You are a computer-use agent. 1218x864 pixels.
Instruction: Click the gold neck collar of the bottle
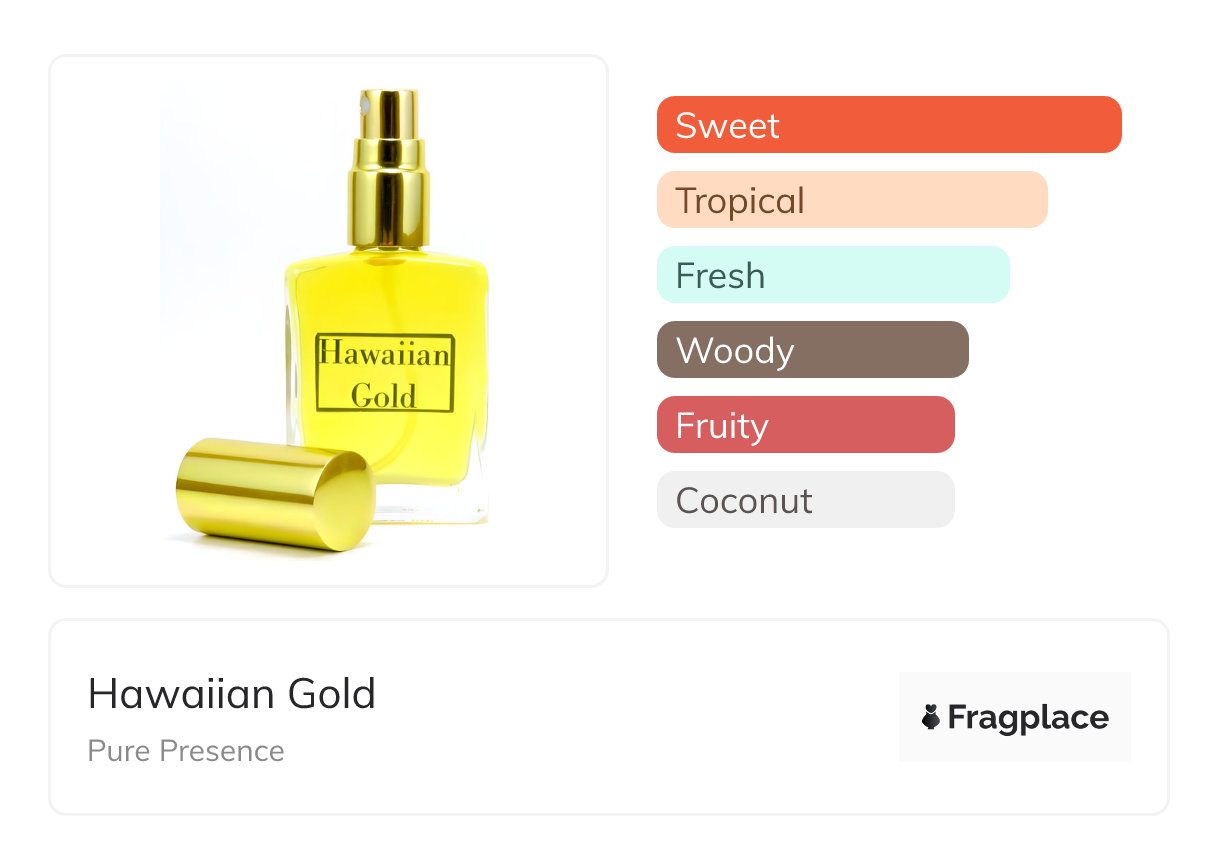pyautogui.click(x=388, y=207)
